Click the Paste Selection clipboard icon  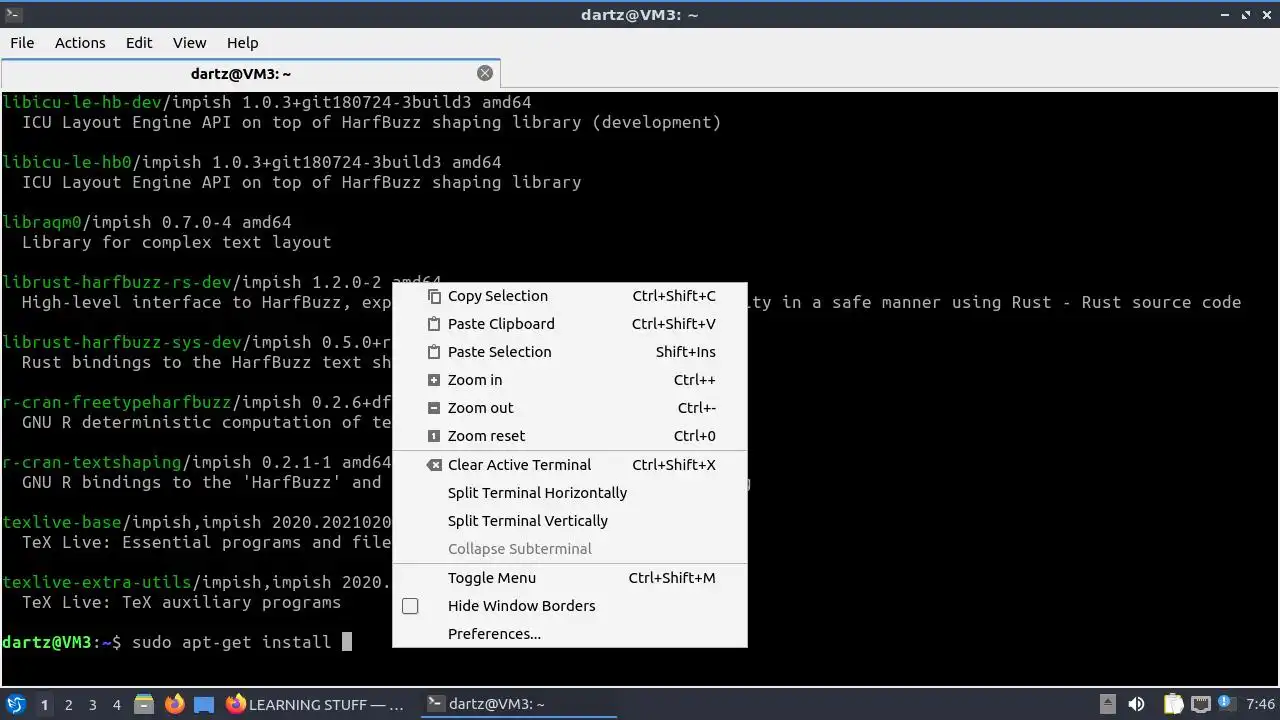click(x=434, y=352)
